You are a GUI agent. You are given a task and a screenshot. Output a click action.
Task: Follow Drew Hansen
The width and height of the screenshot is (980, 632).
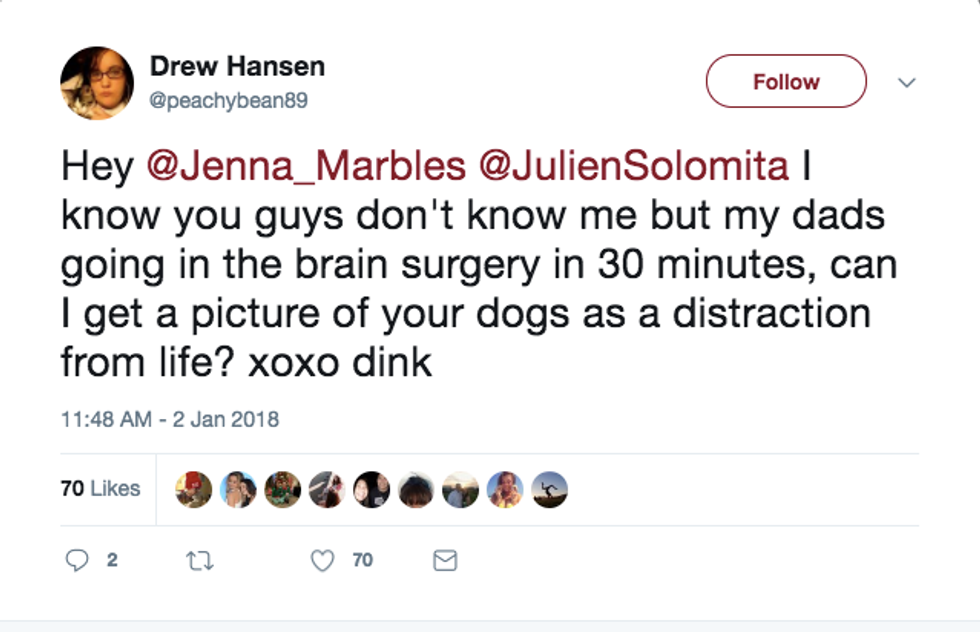pos(786,82)
